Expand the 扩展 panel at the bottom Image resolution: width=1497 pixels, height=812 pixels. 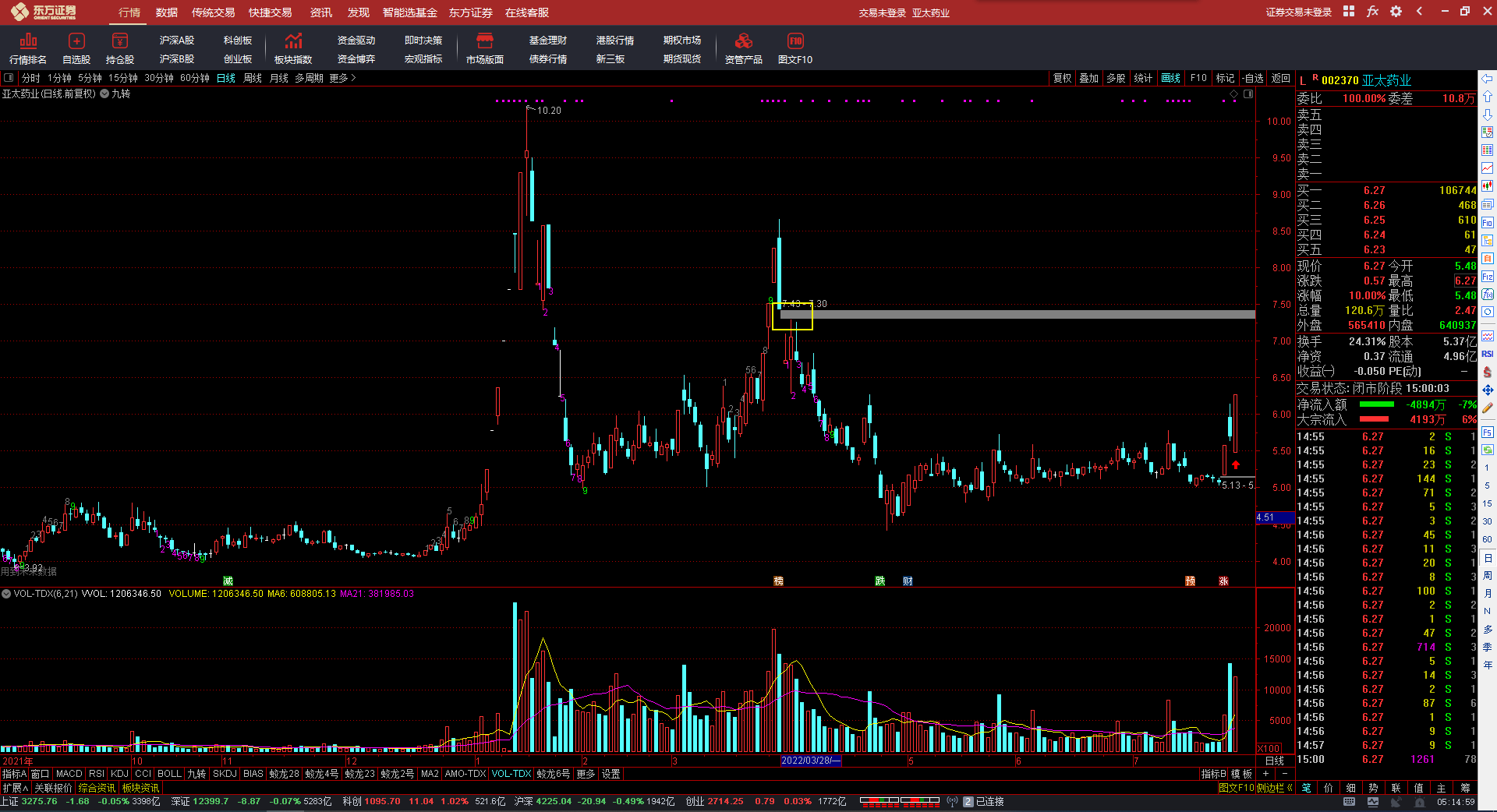(x=16, y=788)
